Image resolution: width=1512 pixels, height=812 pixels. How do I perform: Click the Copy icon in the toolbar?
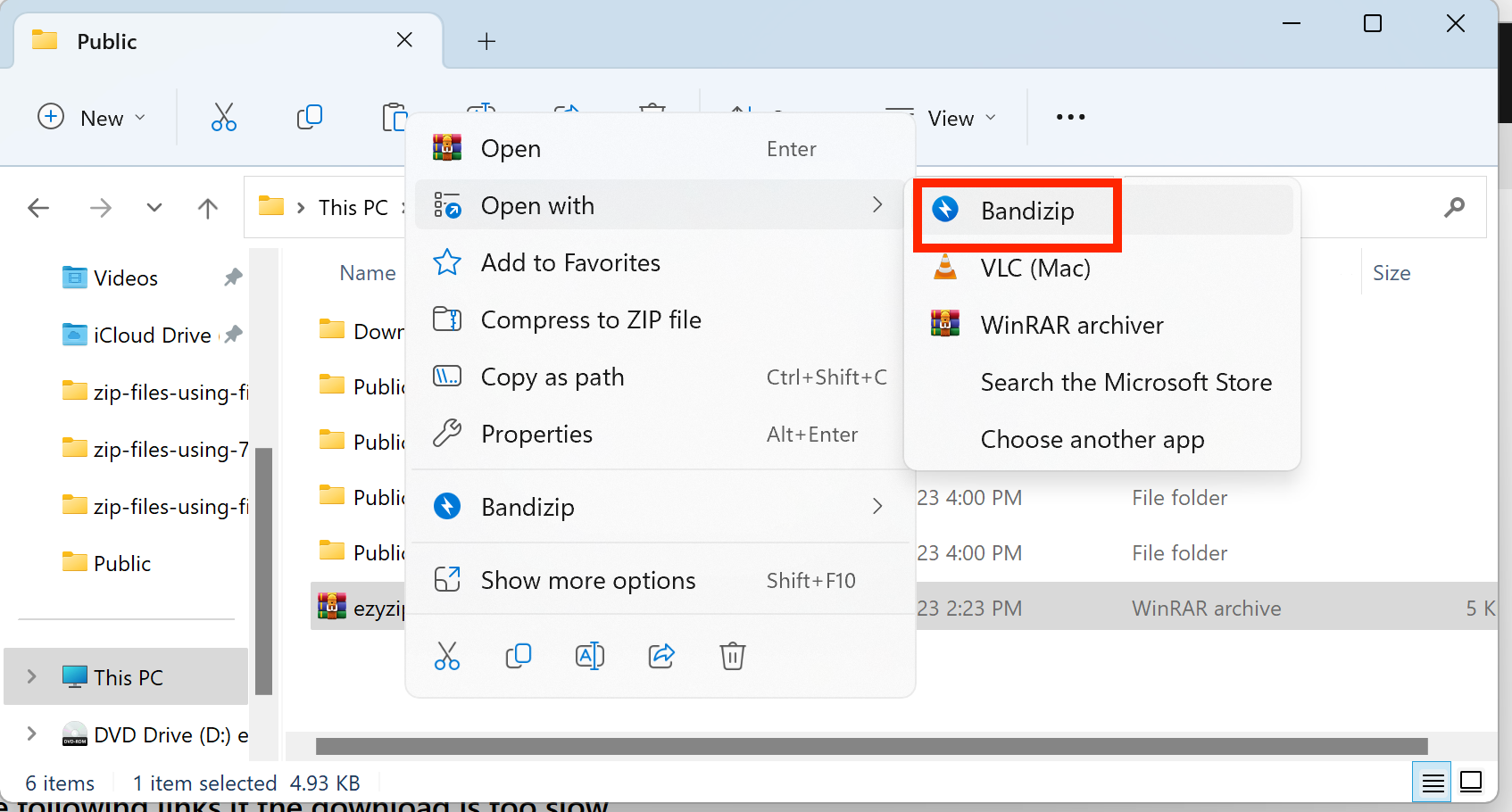pos(310,117)
